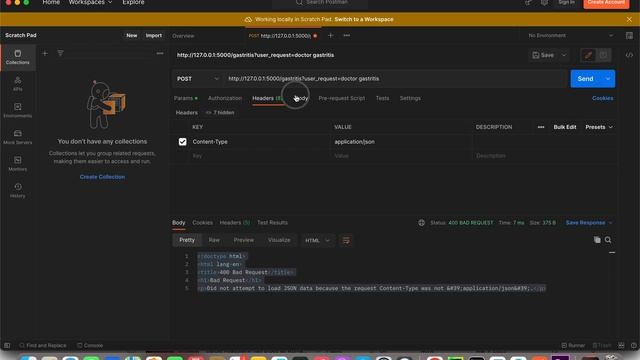Viewport: 640px width, 360px height.
Task: Open the Monitors sidebar panel
Action: tap(18, 164)
